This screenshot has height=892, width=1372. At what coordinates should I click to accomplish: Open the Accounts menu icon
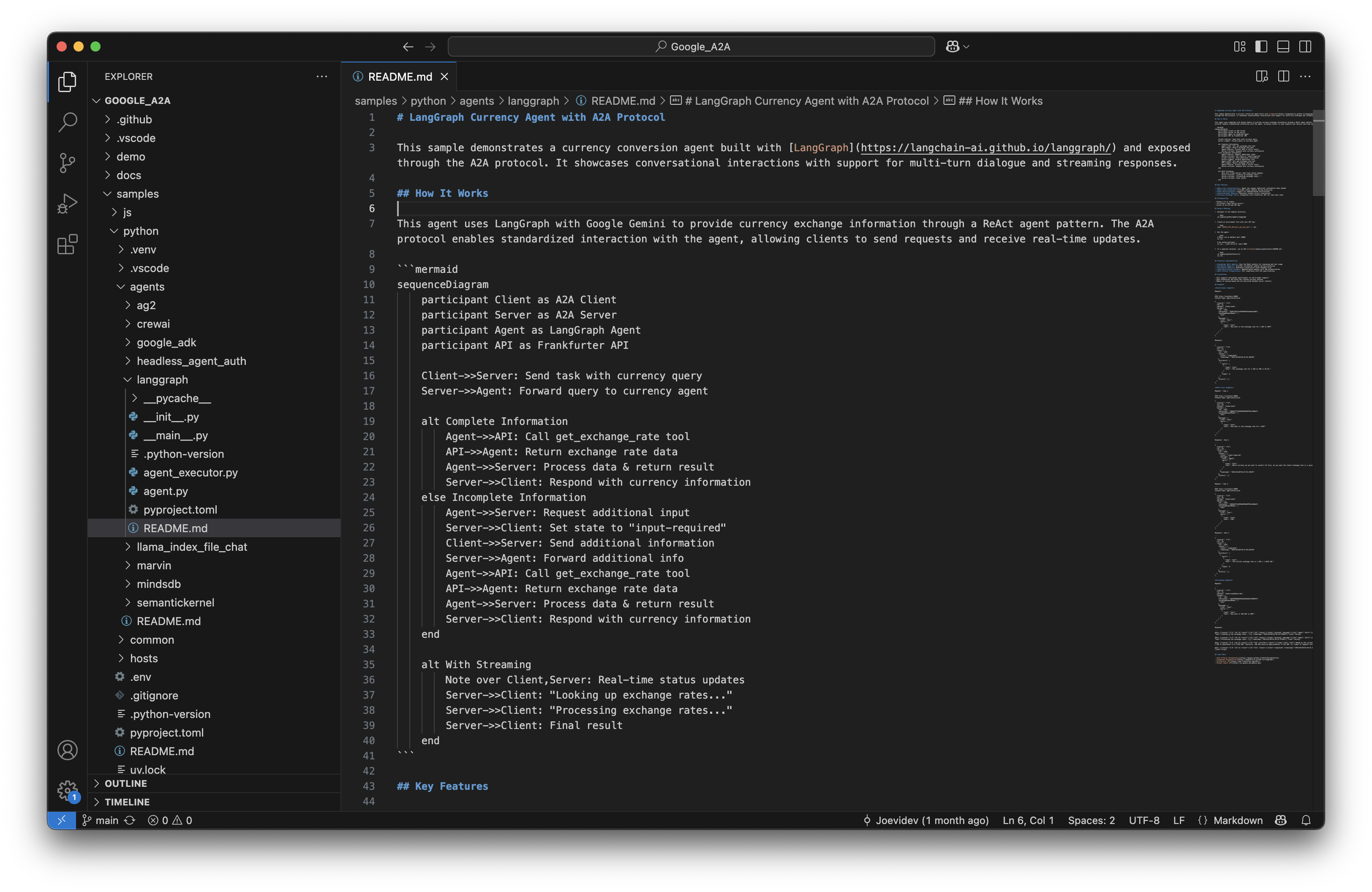point(68,750)
